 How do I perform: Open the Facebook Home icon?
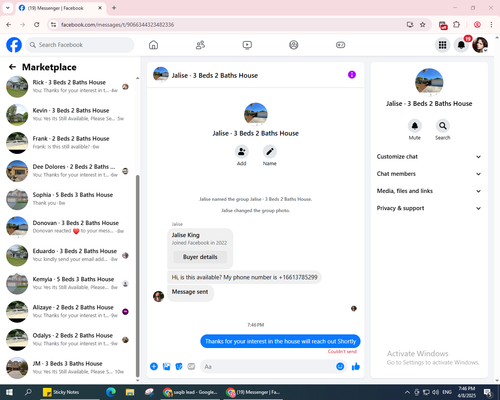(153, 45)
